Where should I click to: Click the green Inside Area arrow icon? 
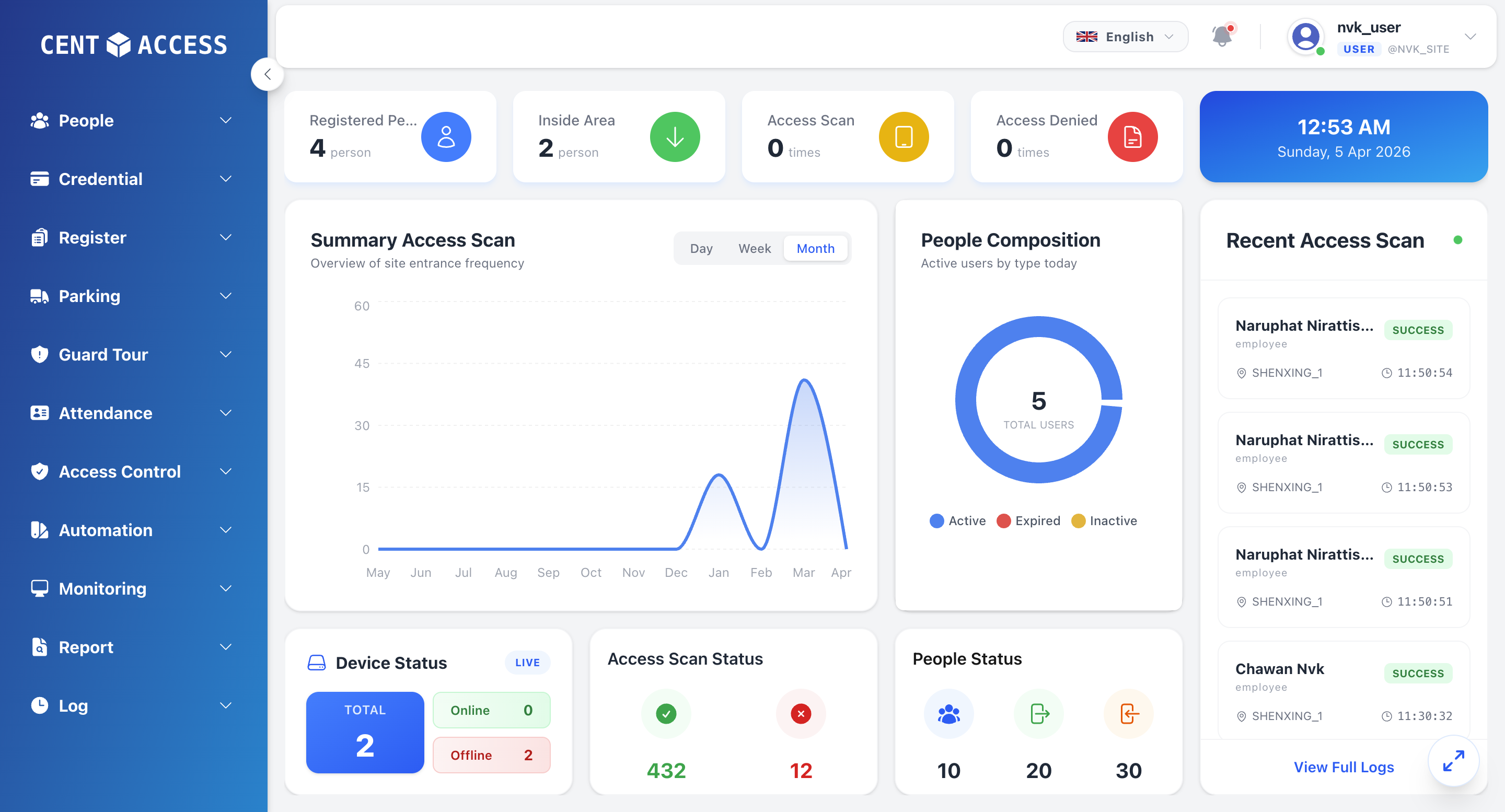point(675,137)
